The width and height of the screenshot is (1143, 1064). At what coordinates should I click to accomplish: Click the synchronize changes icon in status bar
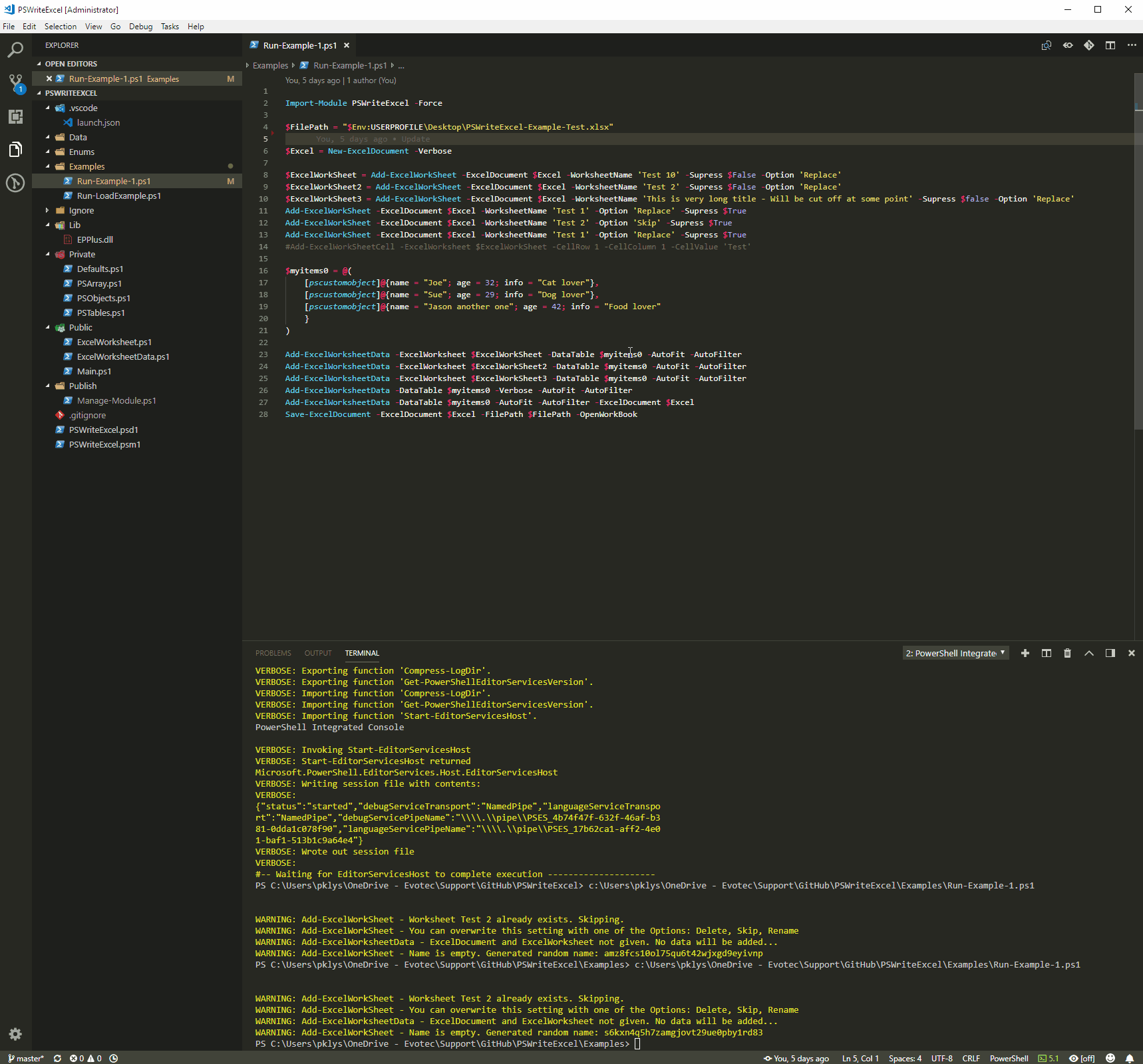click(x=57, y=1058)
